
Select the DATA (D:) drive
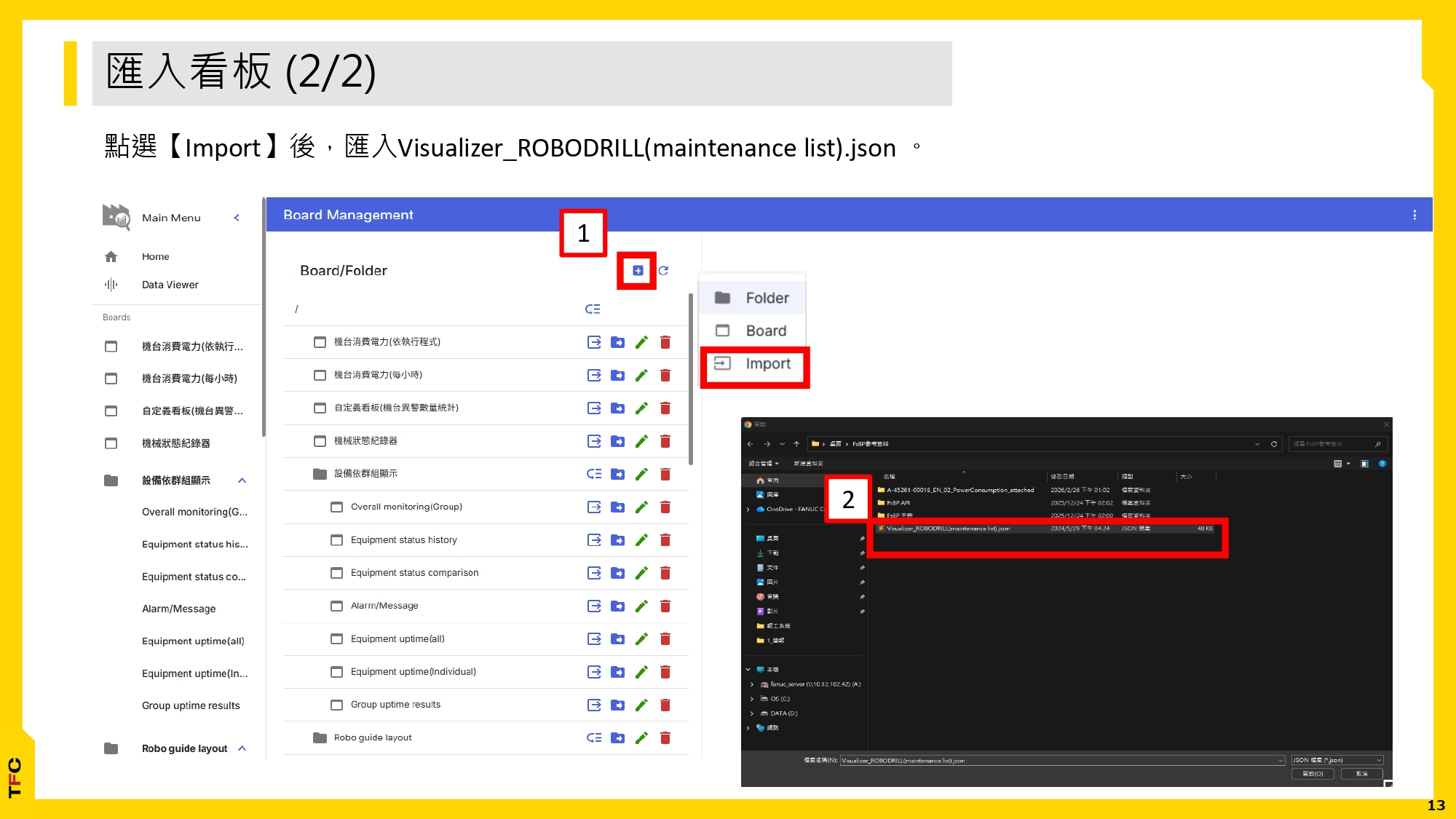[x=779, y=713]
